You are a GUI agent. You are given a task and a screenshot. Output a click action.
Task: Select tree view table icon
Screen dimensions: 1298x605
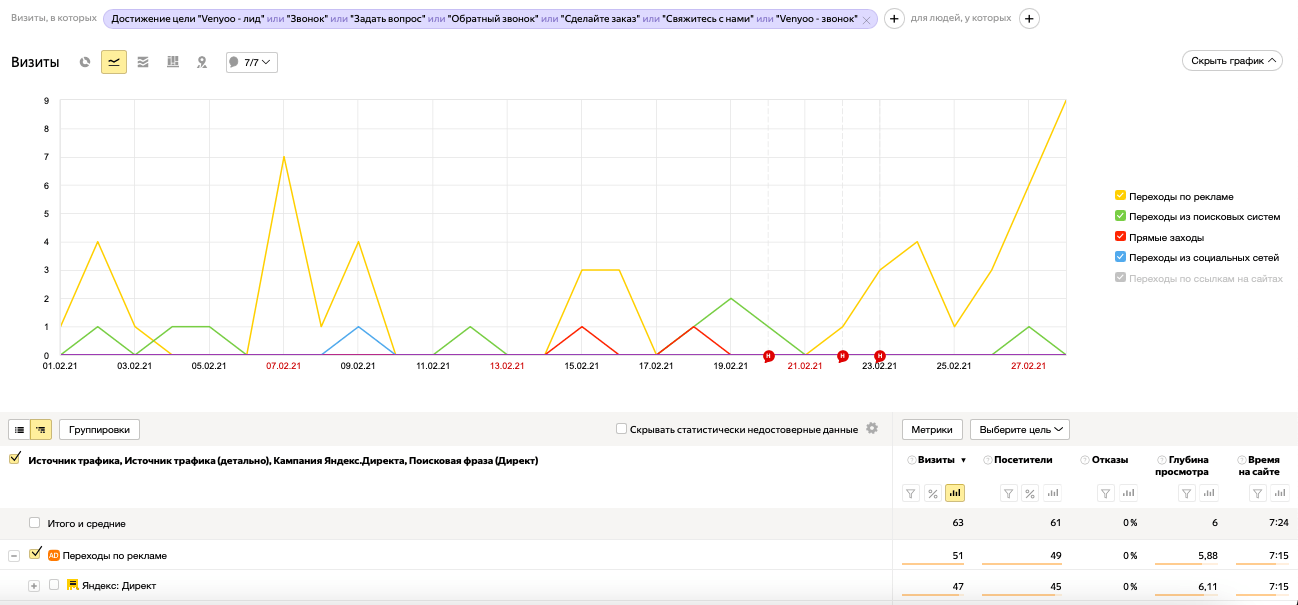(41, 429)
